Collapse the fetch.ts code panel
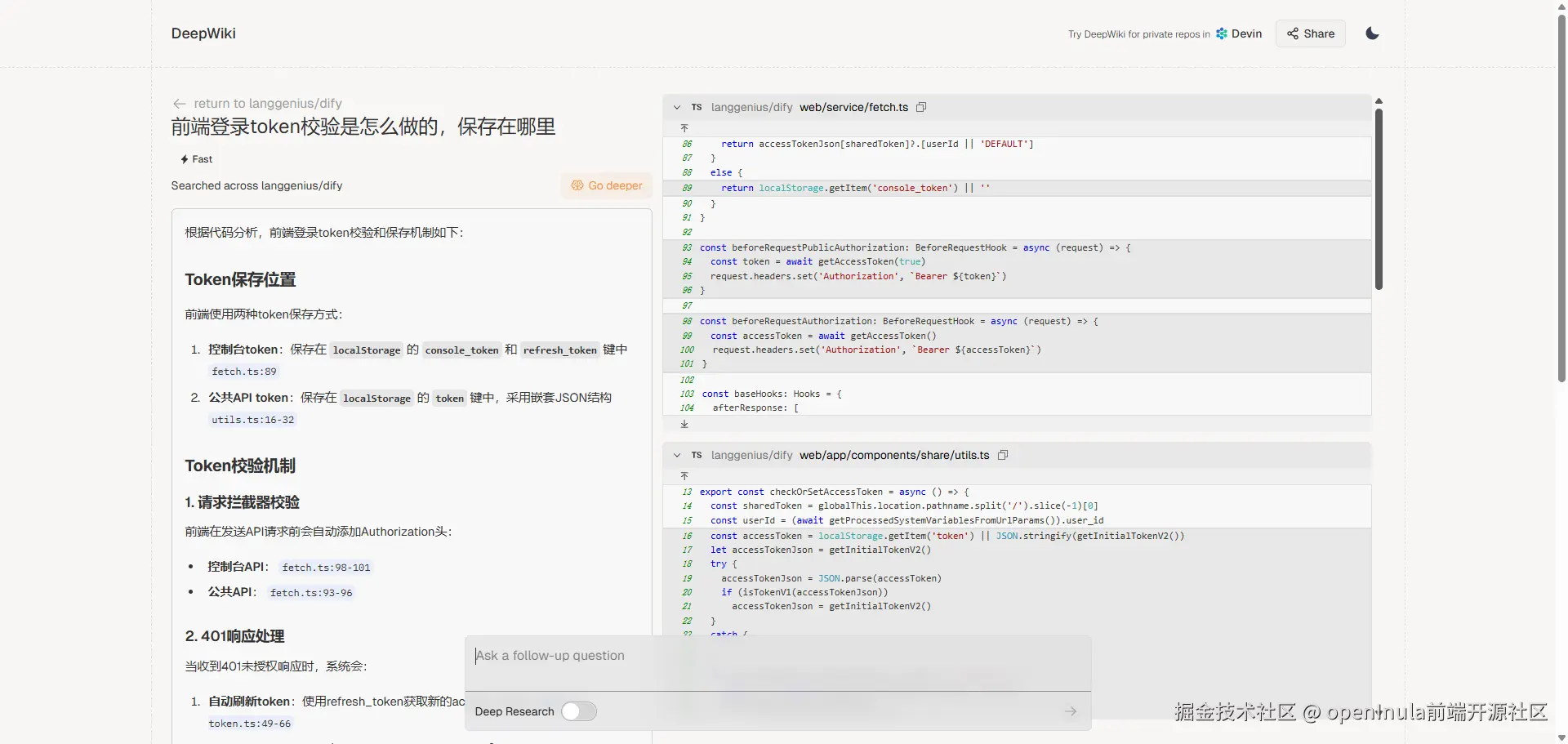This screenshot has width=1568, height=744. pos(677,107)
